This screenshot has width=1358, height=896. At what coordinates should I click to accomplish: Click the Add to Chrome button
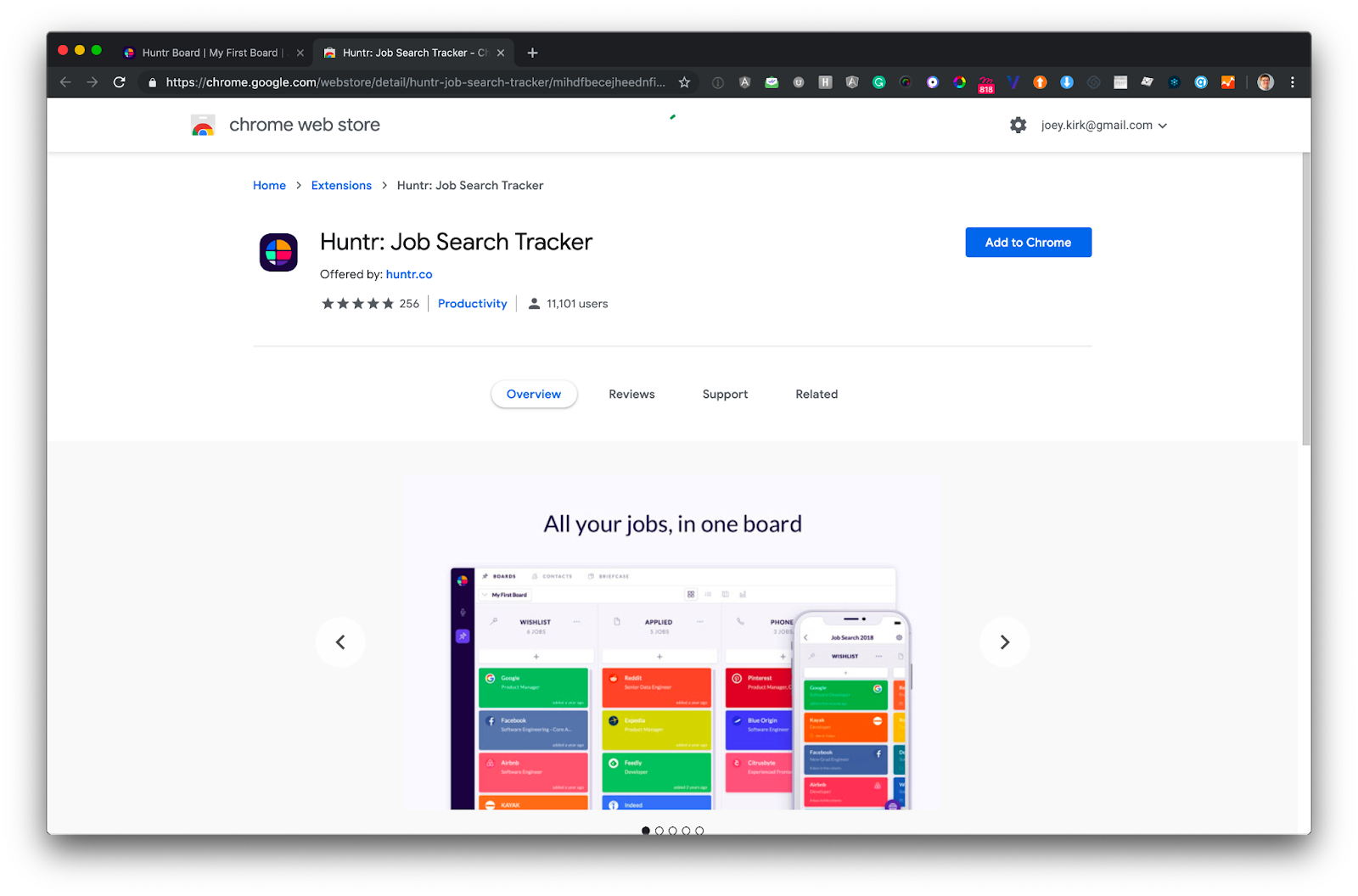coord(1029,243)
